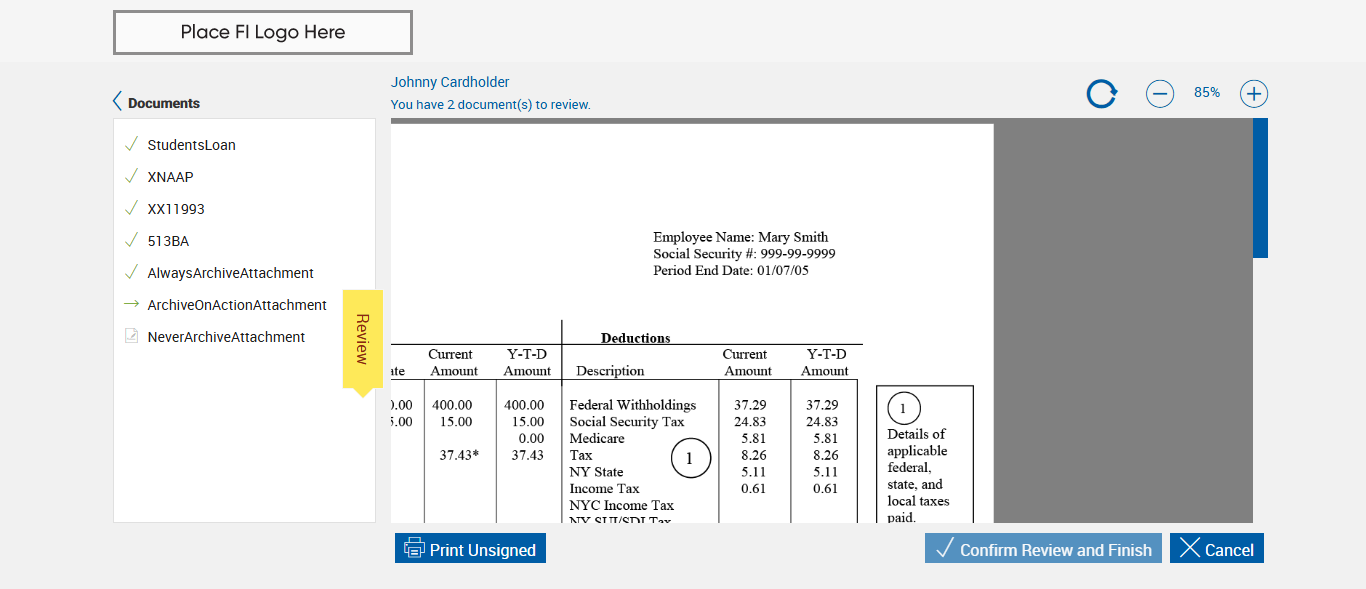Click the zoom in plus icon
This screenshot has width=1366, height=589.
point(1254,94)
